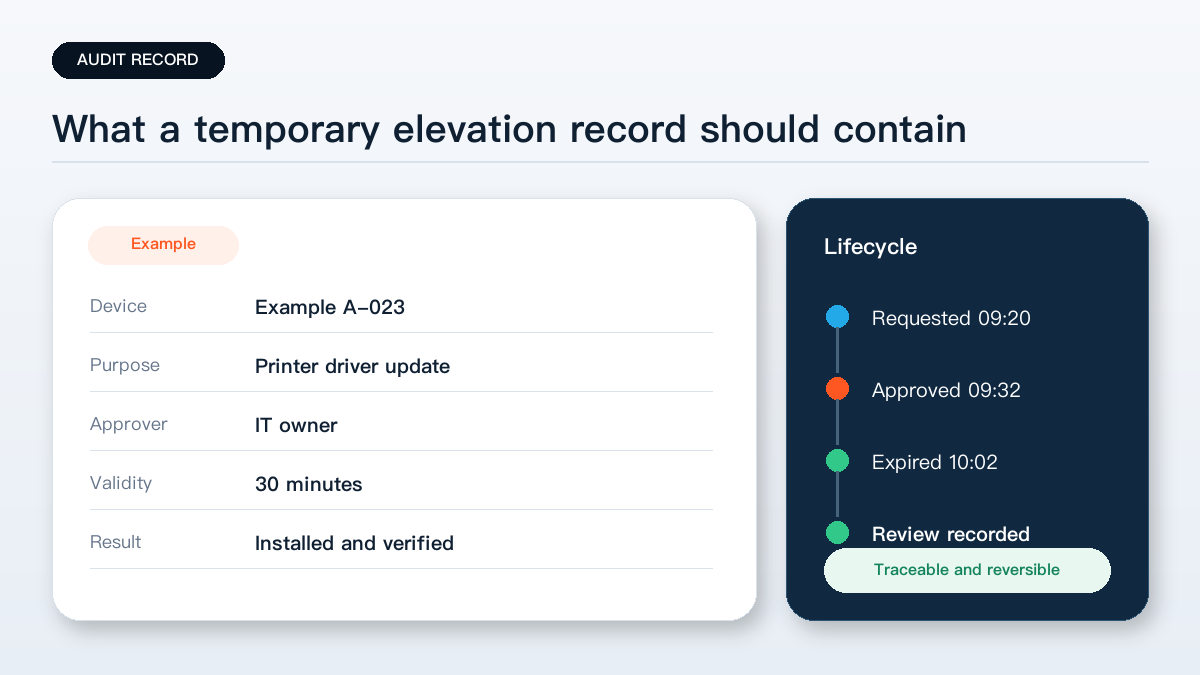This screenshot has width=1200, height=675.
Task: Click the orange Example tag
Action: pyautogui.click(x=163, y=245)
